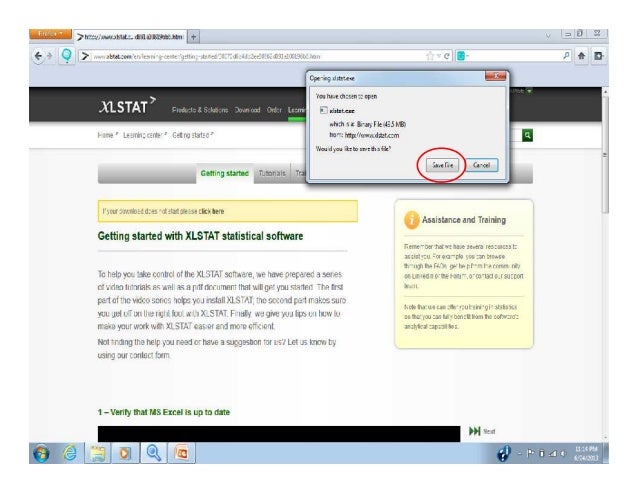Image resolution: width=638 pixels, height=493 pixels.
Task: Click the xlstat.exe file icon in dialog
Action: click(323, 110)
